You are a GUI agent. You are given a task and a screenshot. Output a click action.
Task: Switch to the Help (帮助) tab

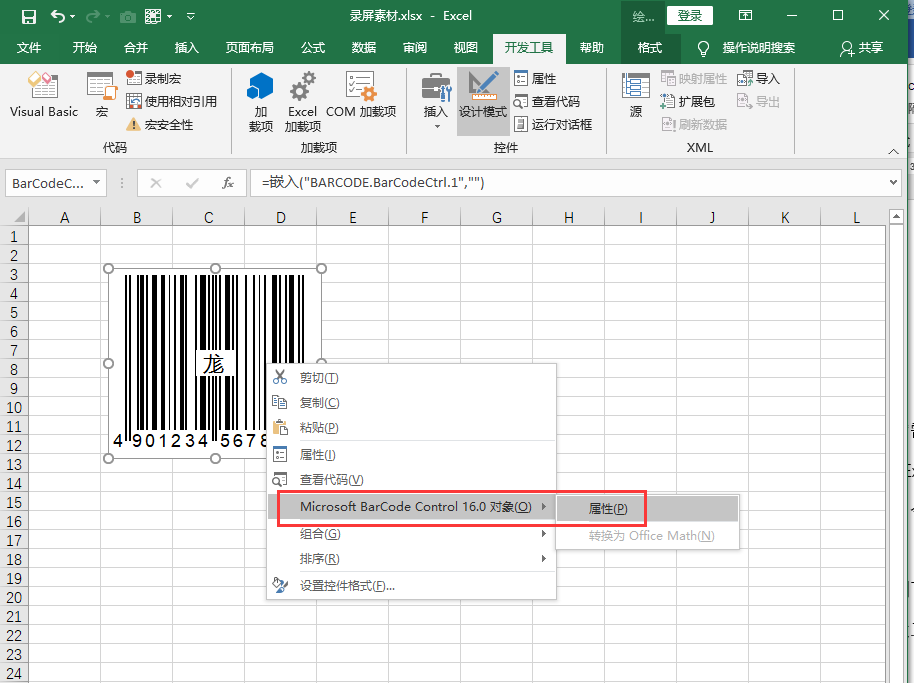coord(592,48)
